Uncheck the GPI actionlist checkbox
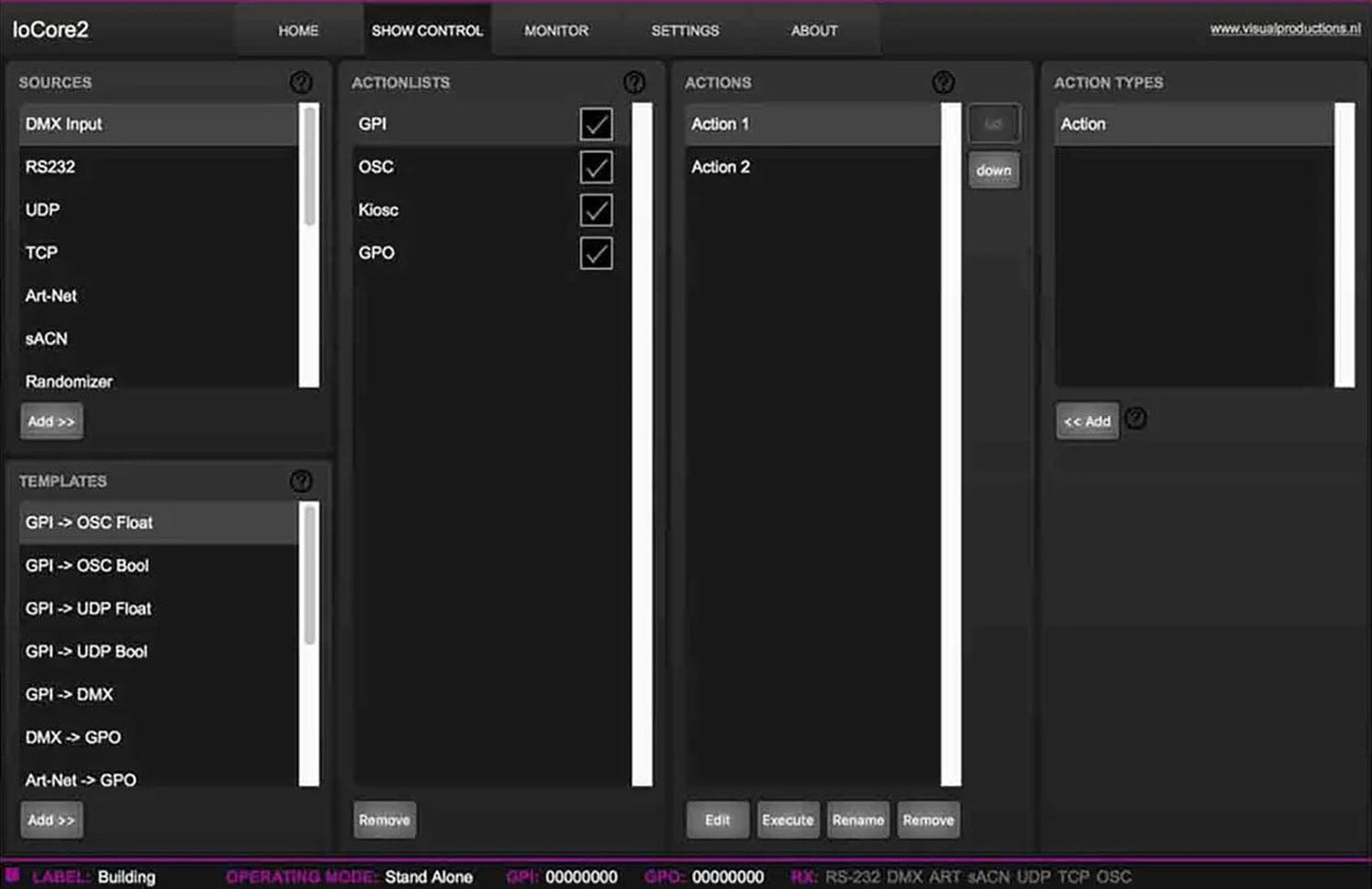This screenshot has width=1372, height=889. click(x=596, y=123)
